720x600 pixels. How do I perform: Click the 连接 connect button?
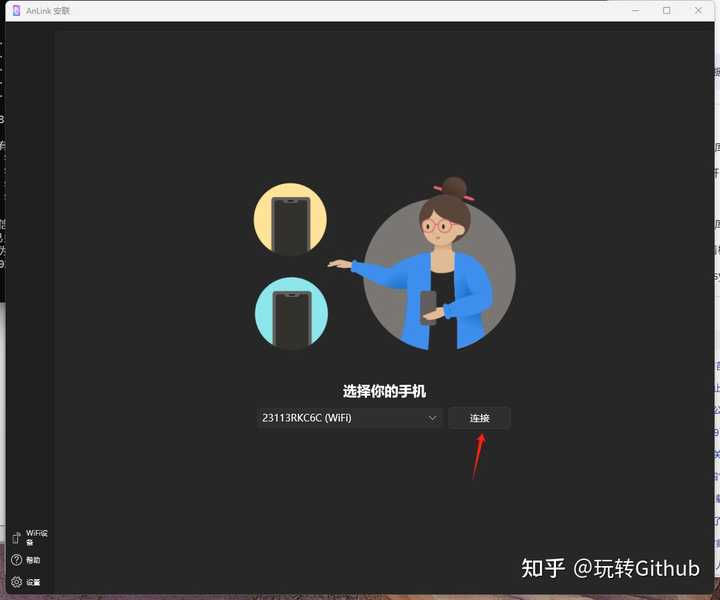point(479,418)
